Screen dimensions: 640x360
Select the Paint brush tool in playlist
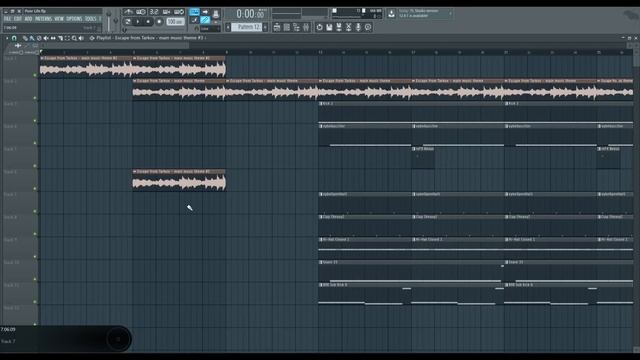32,38
